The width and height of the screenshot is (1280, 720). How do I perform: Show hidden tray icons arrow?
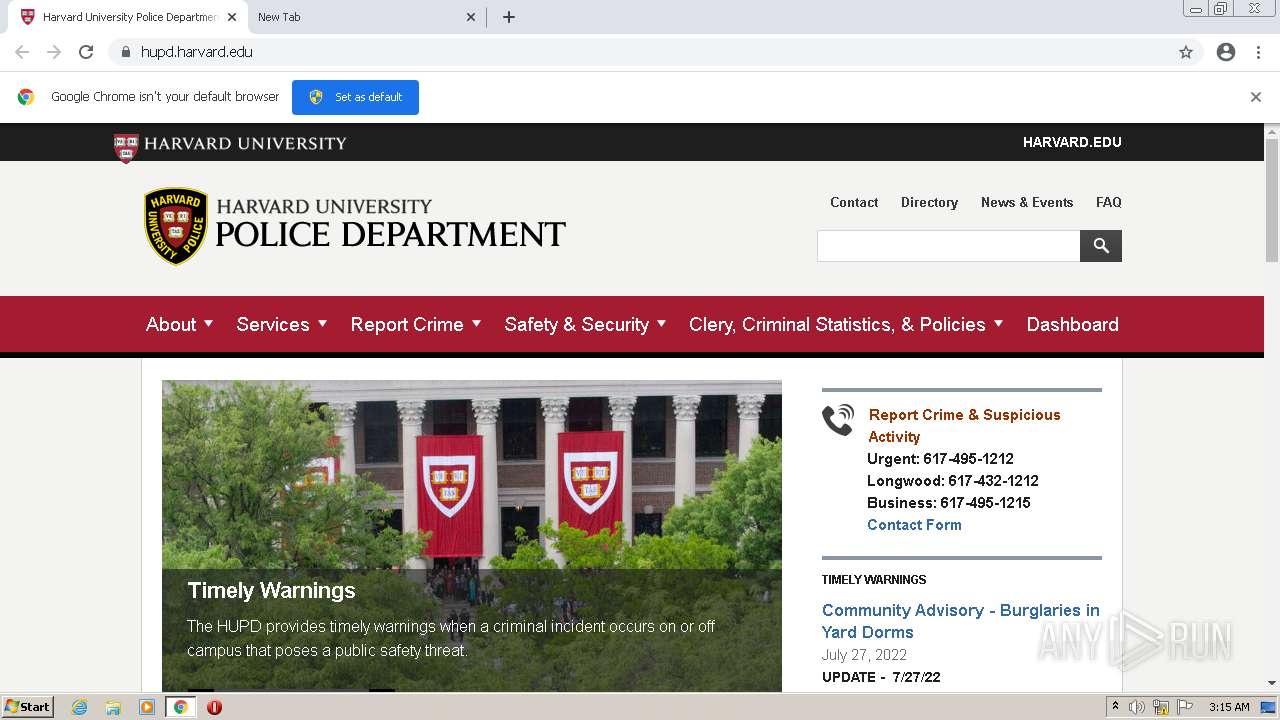(x=1115, y=707)
